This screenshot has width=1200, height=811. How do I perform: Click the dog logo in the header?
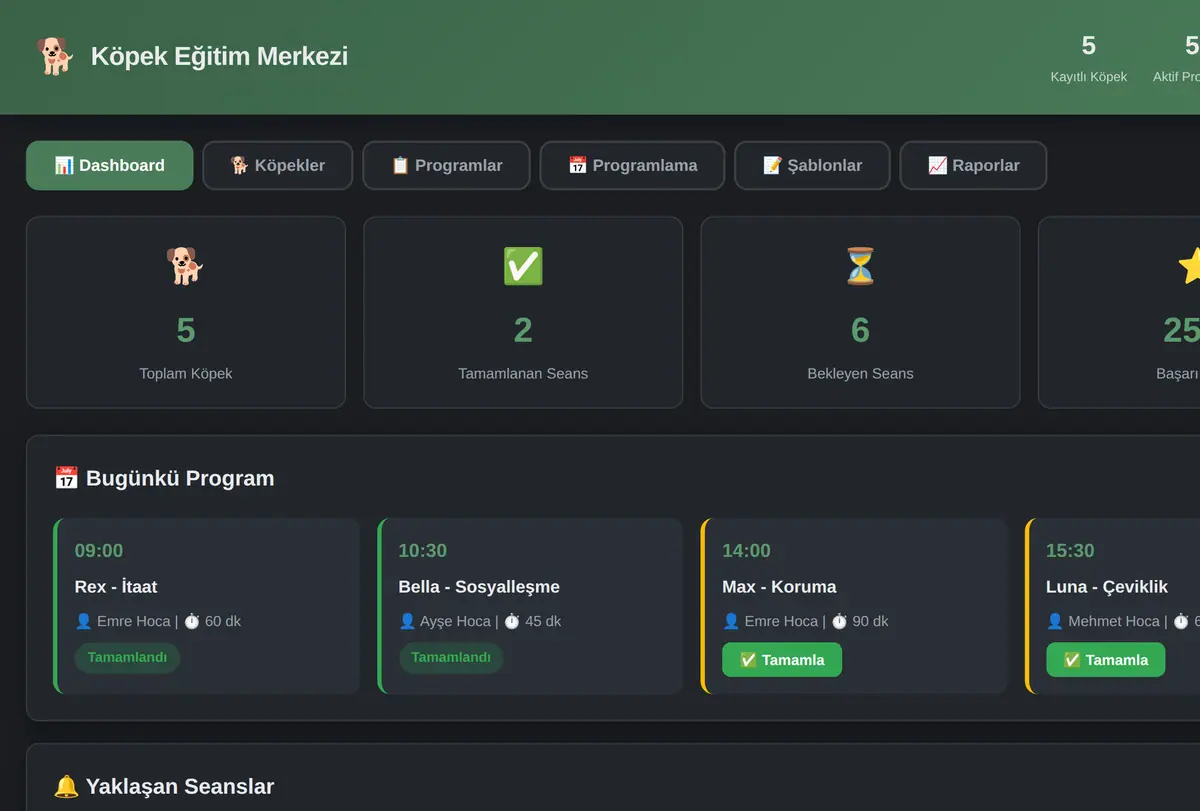(55, 56)
